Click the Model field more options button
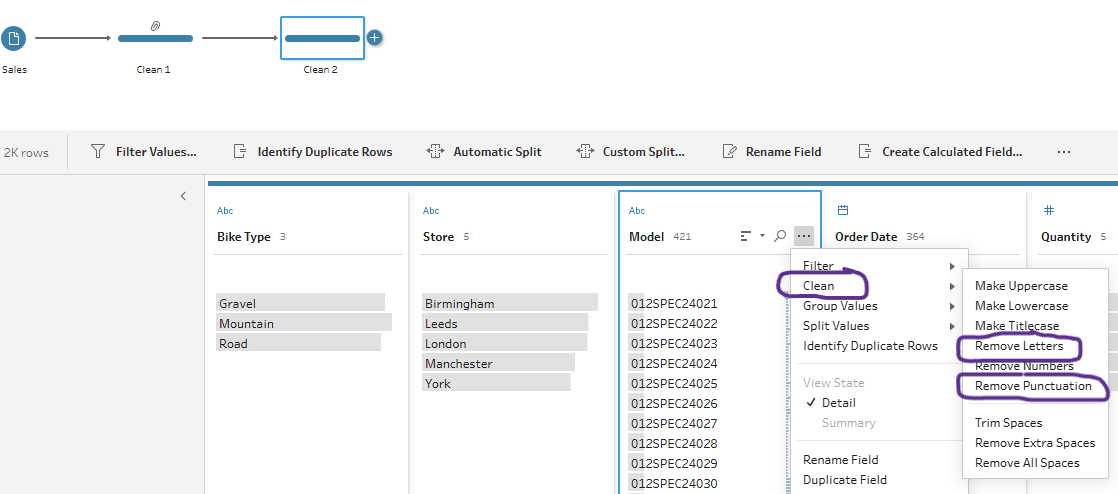The width and height of the screenshot is (1118, 494). coord(804,236)
